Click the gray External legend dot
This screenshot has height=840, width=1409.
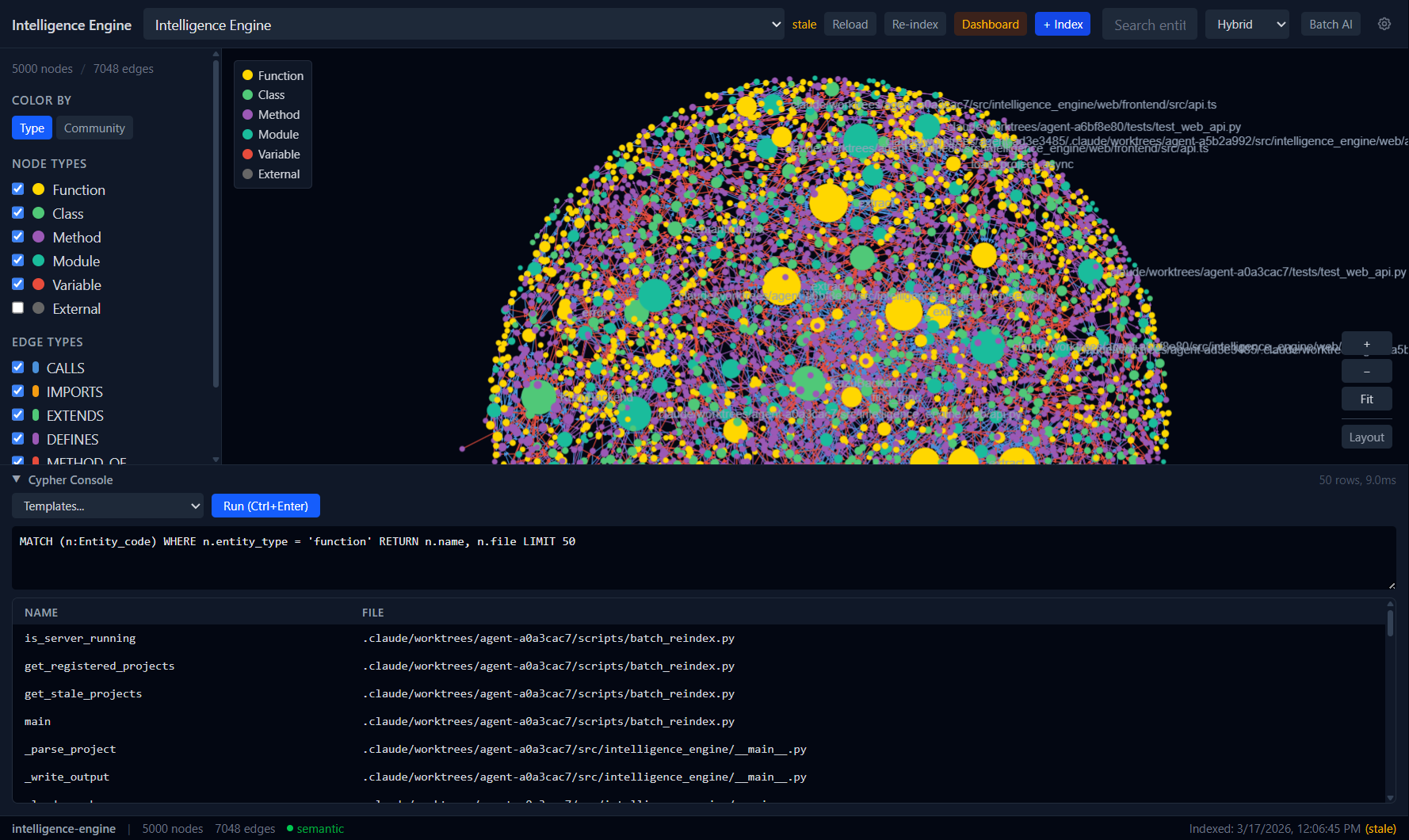247,174
